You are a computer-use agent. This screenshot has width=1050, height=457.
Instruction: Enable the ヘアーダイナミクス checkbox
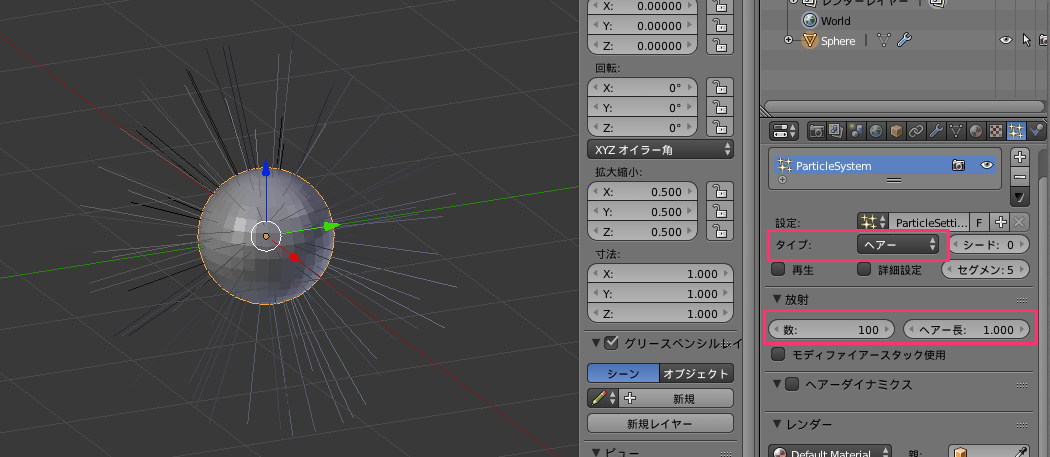(x=793, y=384)
